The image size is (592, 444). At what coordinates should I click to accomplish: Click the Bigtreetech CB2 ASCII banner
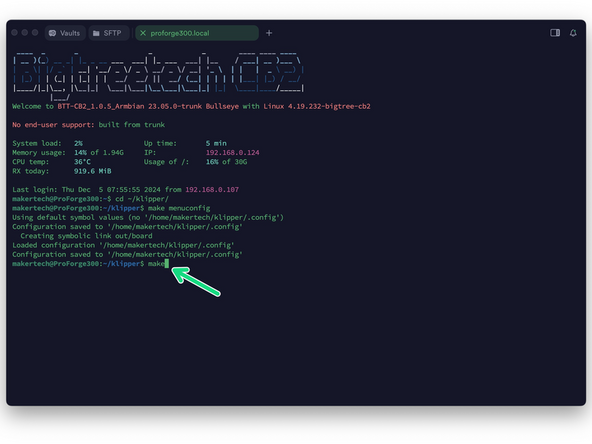point(158,76)
